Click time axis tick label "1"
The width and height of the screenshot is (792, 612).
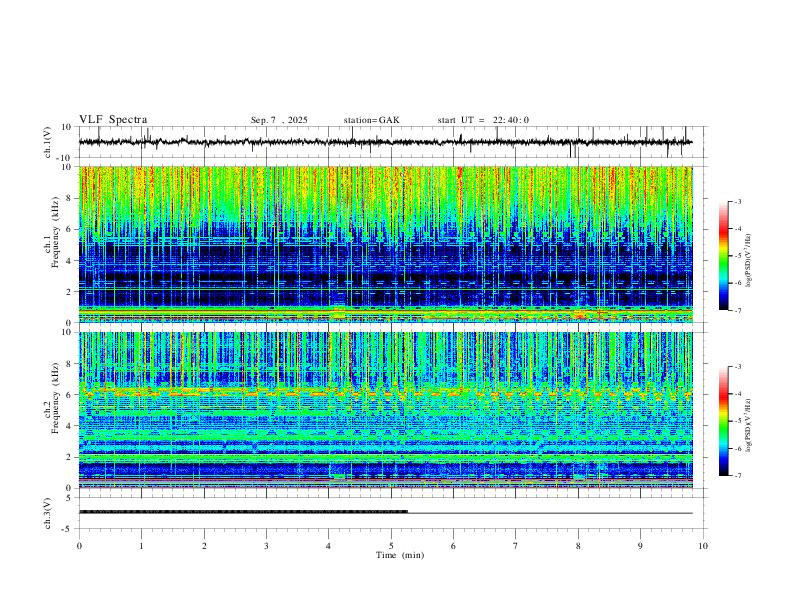click(141, 546)
